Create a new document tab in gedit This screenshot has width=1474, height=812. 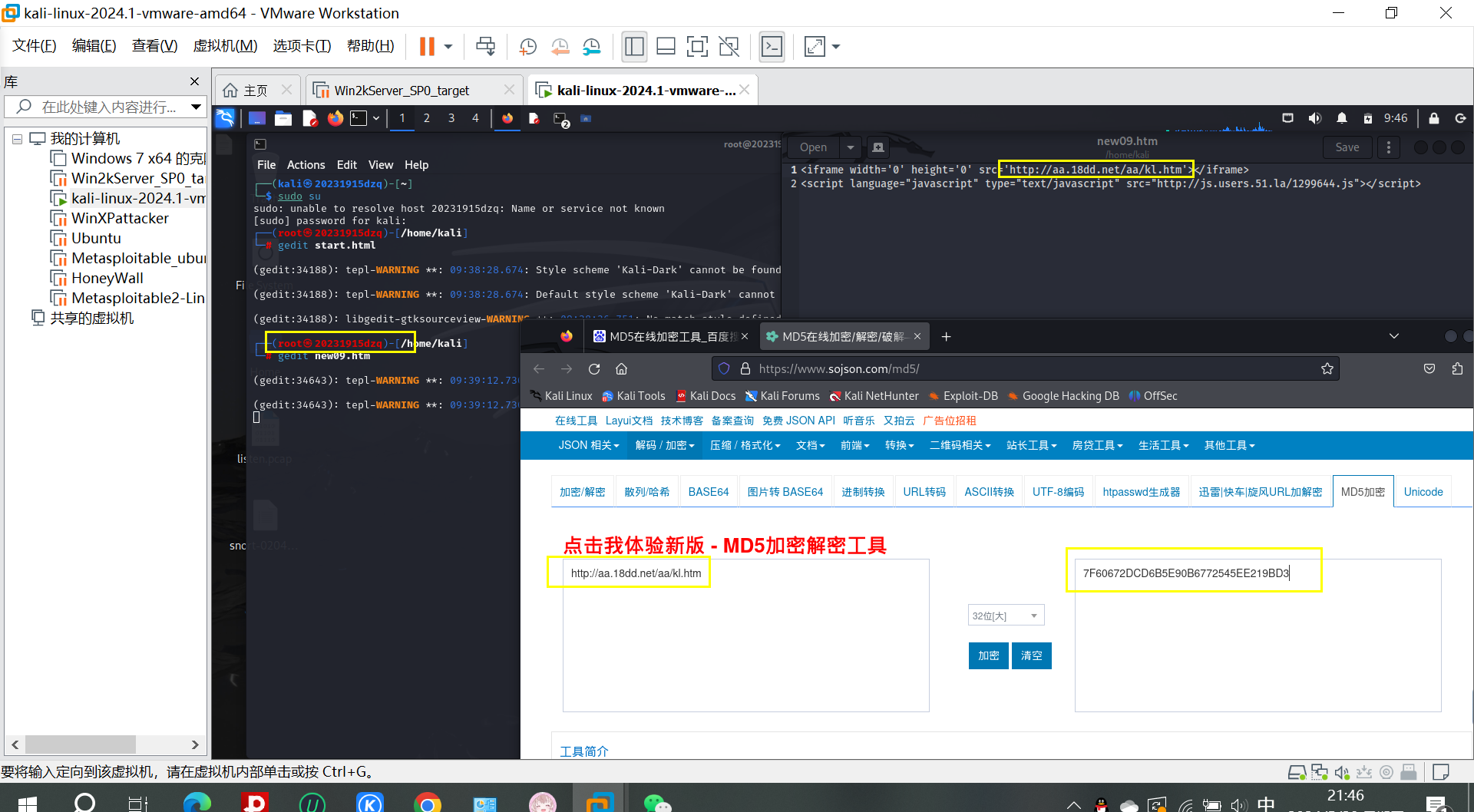click(878, 147)
